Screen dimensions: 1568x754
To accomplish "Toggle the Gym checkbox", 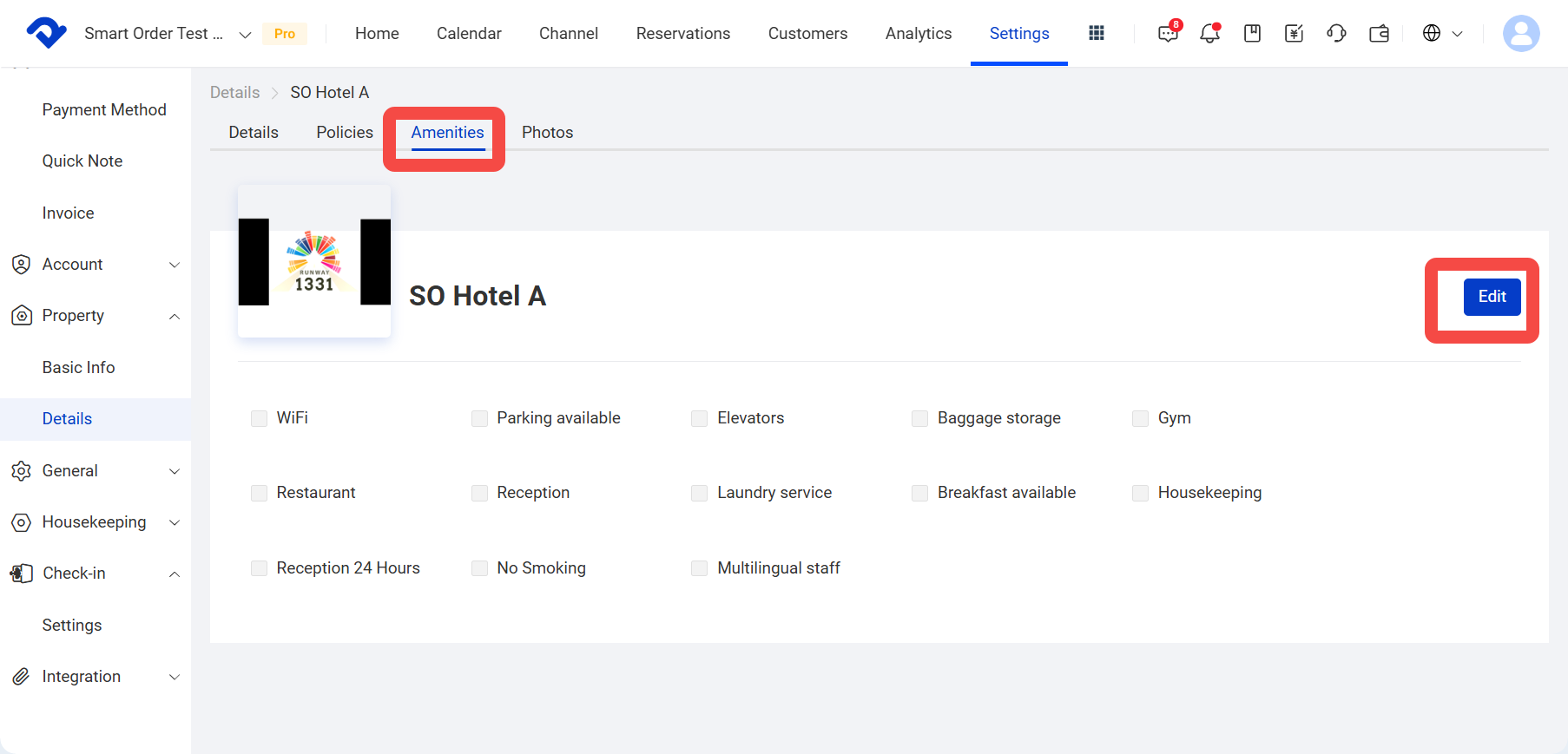I will point(1140,418).
